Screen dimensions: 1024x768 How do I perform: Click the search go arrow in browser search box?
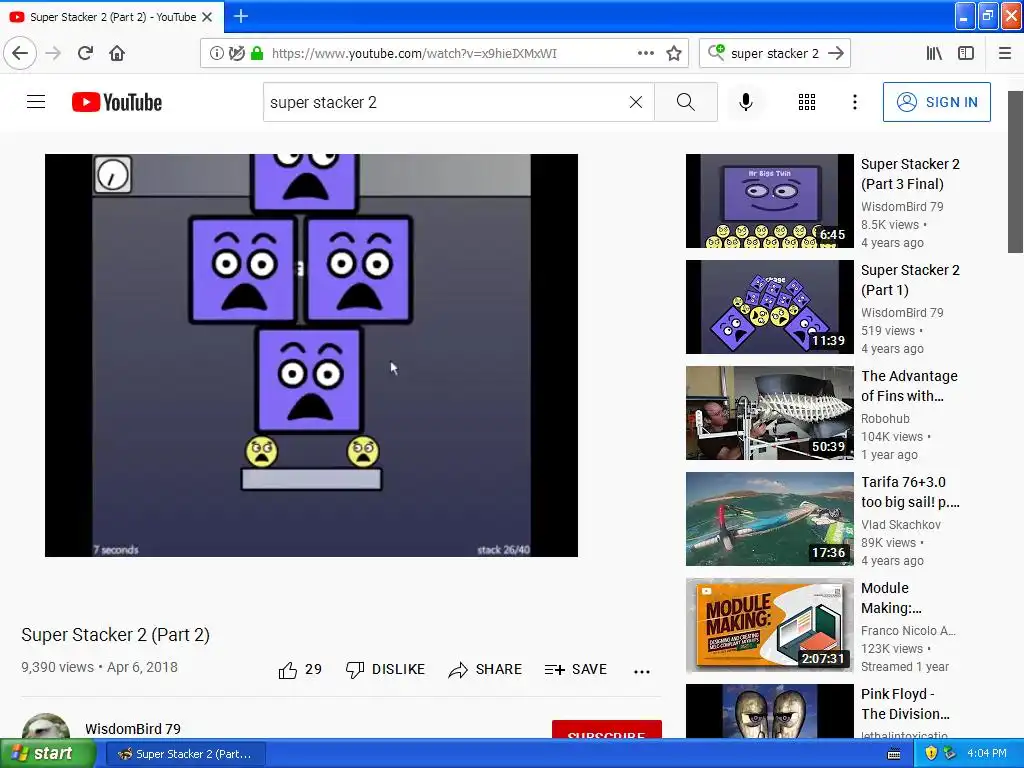click(836, 53)
